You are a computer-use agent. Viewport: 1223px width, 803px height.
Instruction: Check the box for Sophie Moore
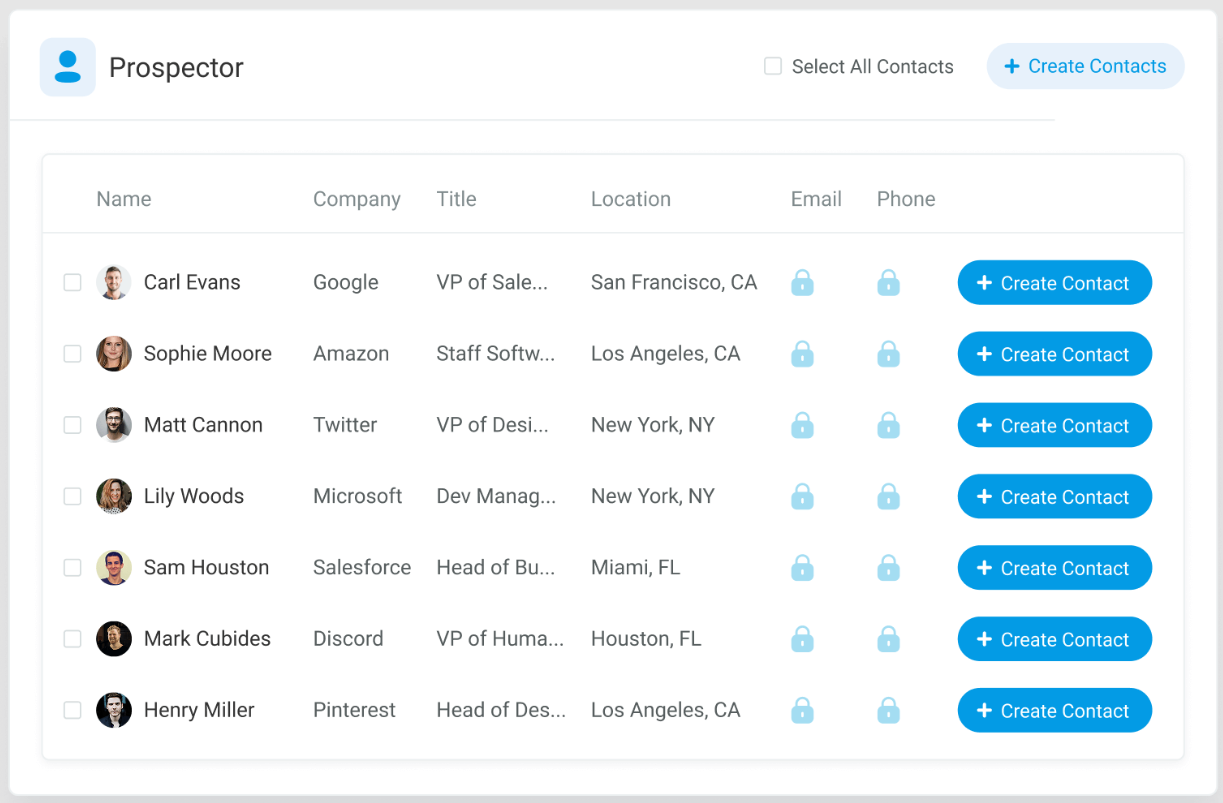[x=72, y=353]
